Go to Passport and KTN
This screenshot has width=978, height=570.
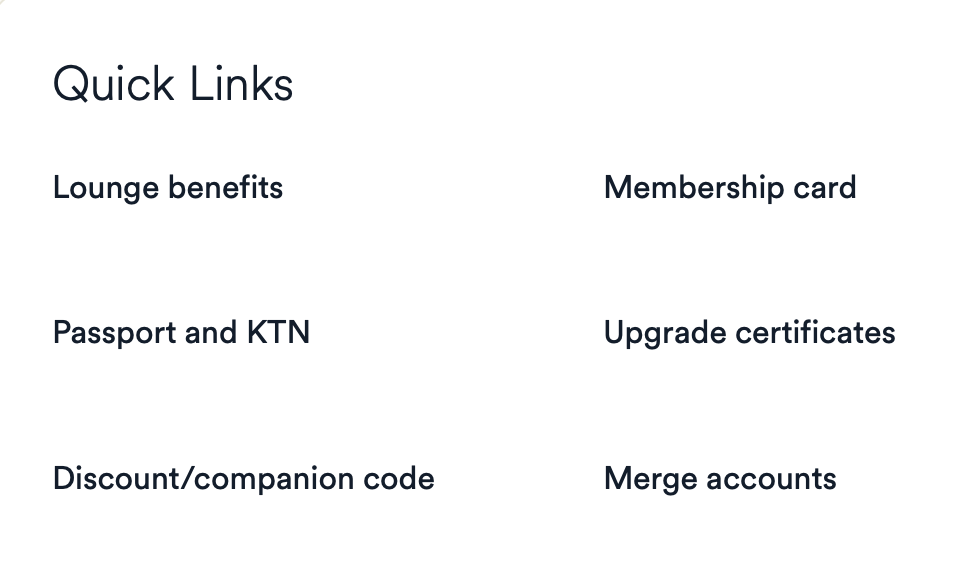click(x=181, y=333)
